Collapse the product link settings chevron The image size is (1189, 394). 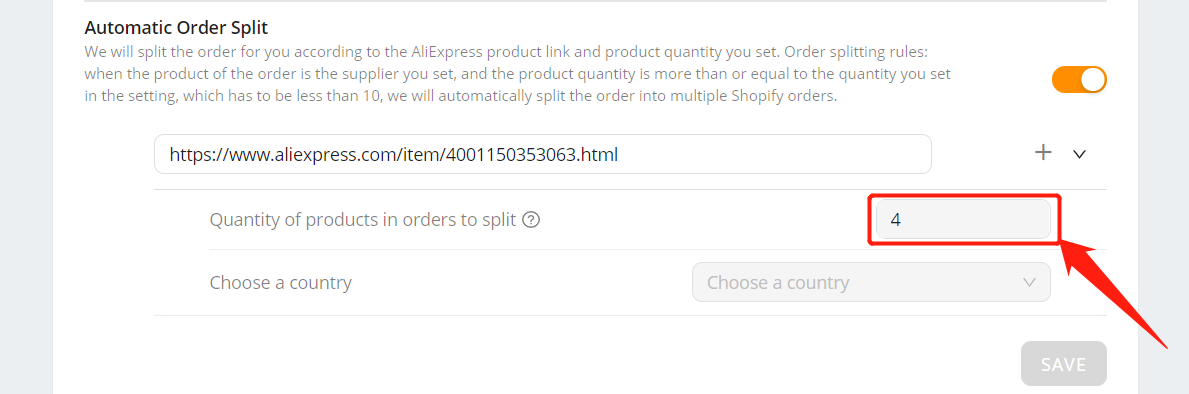coord(1080,154)
